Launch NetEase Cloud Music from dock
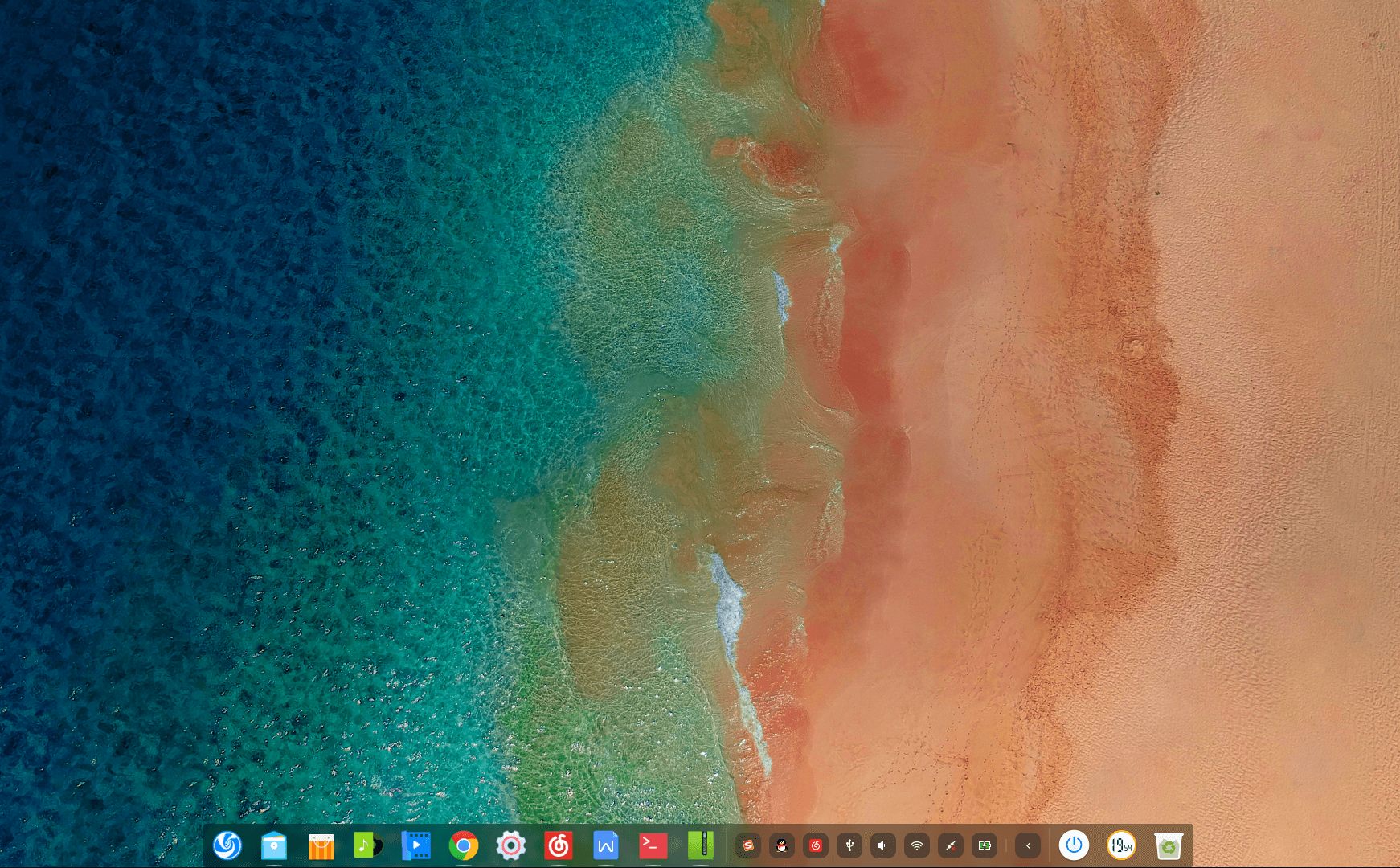 point(558,845)
